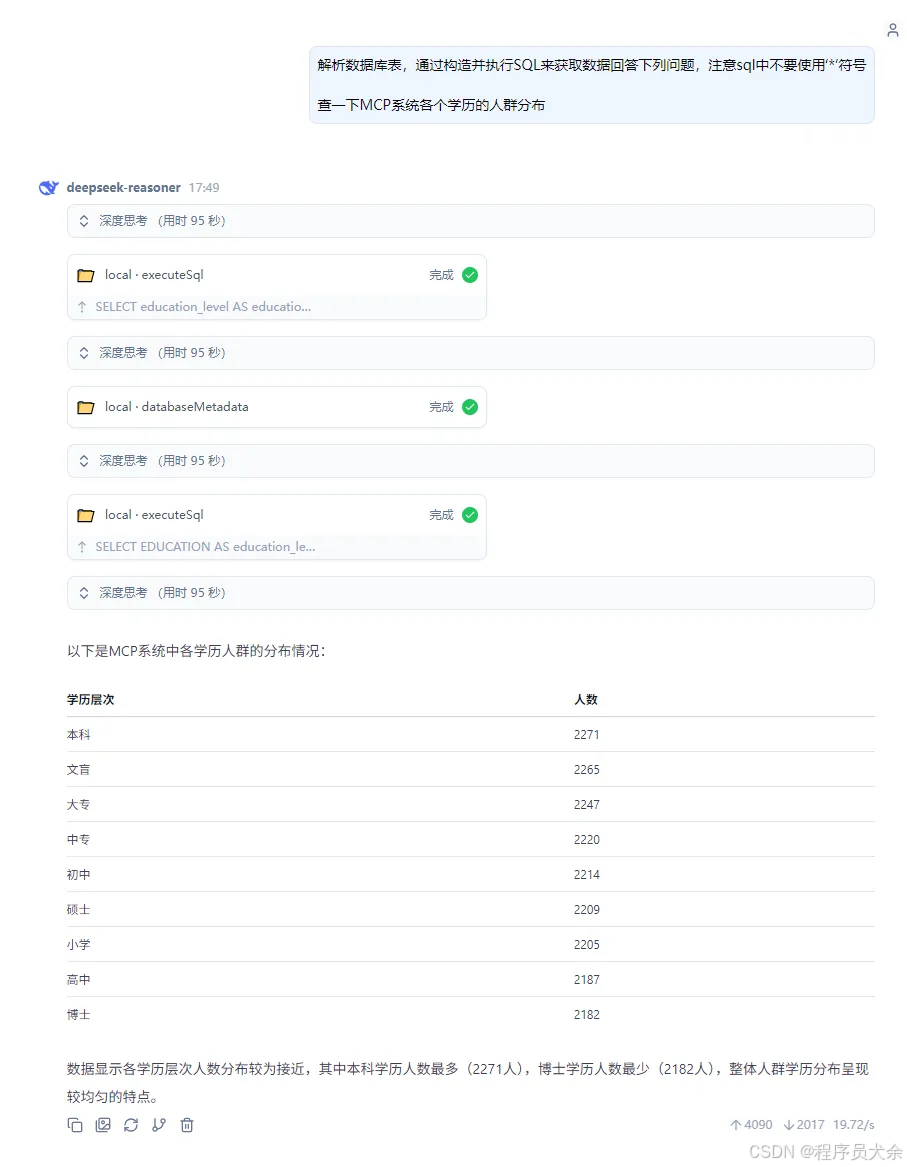Open the first local · executeSql tool call
The height and width of the screenshot is (1167, 907).
(154, 275)
